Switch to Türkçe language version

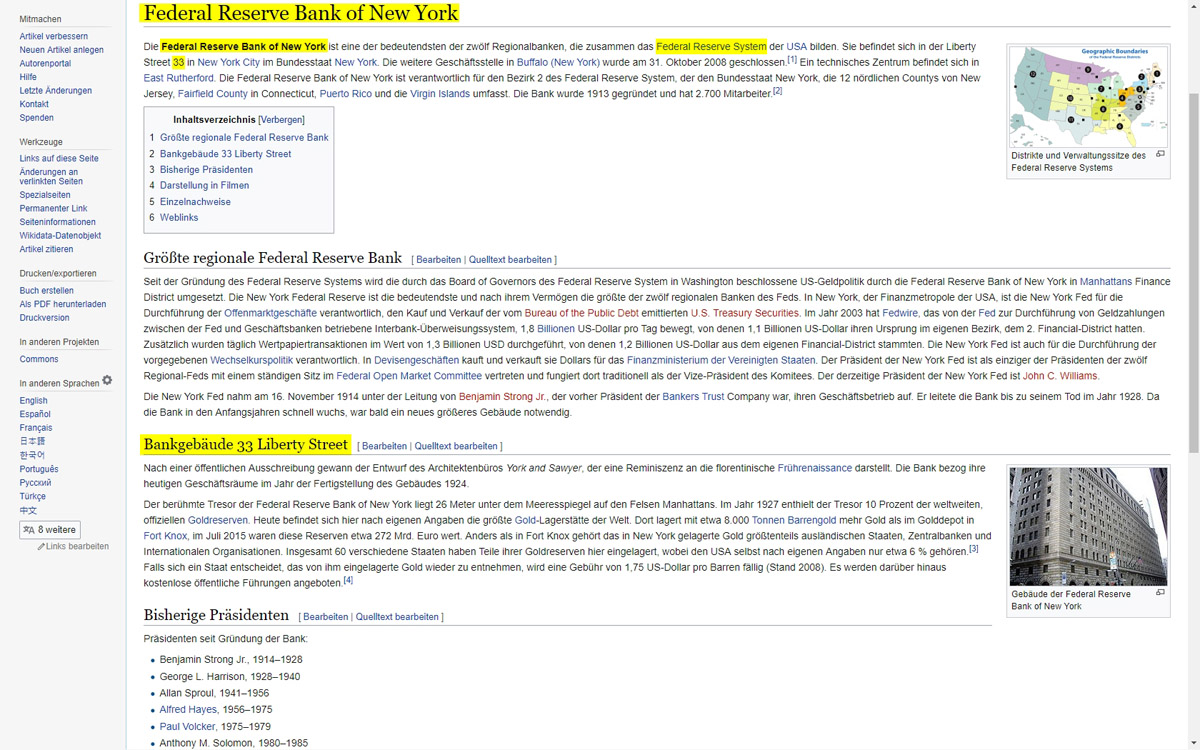coord(33,496)
